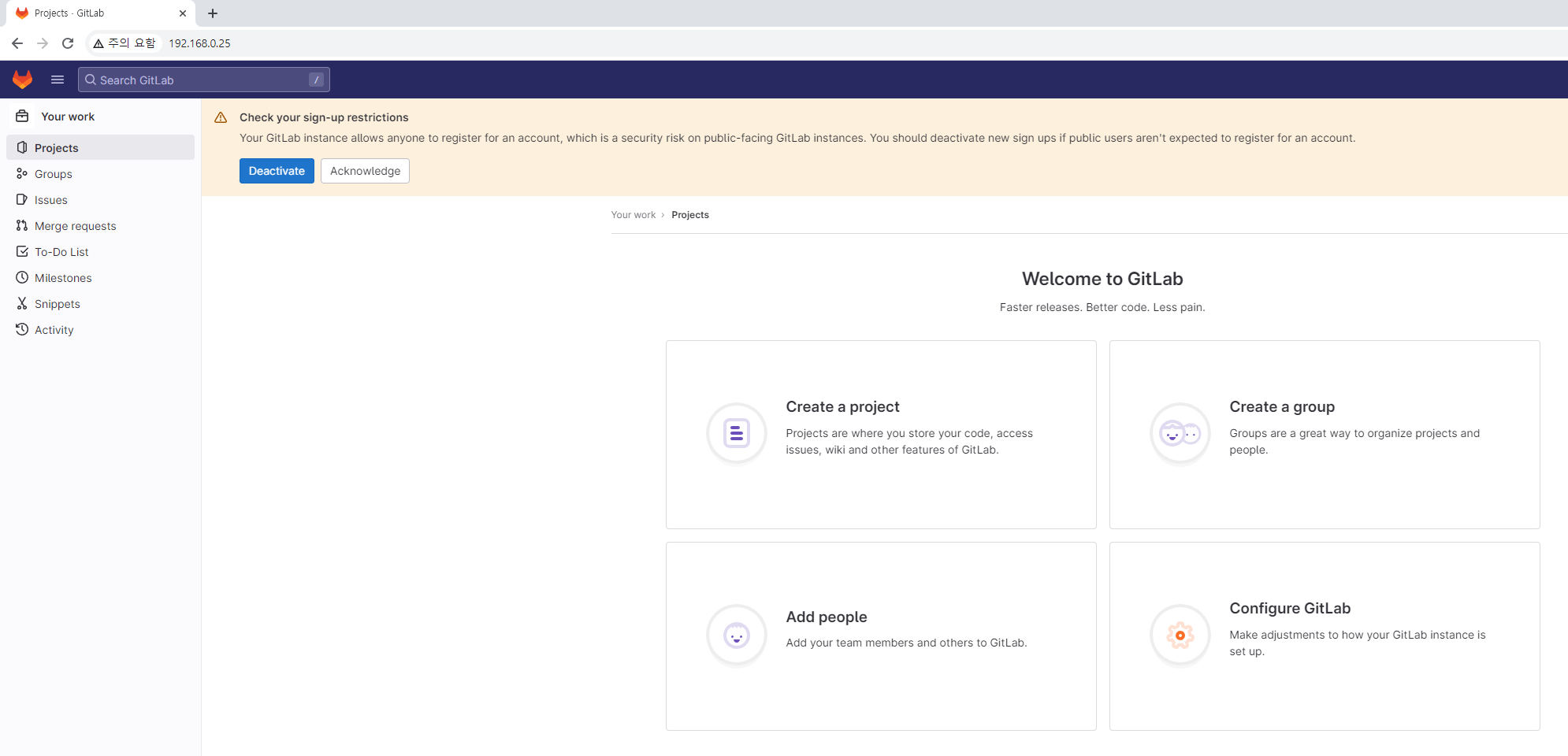Screen dimensions: 1568x756
Task: Focus the Search GitLab input field
Action: tap(203, 80)
